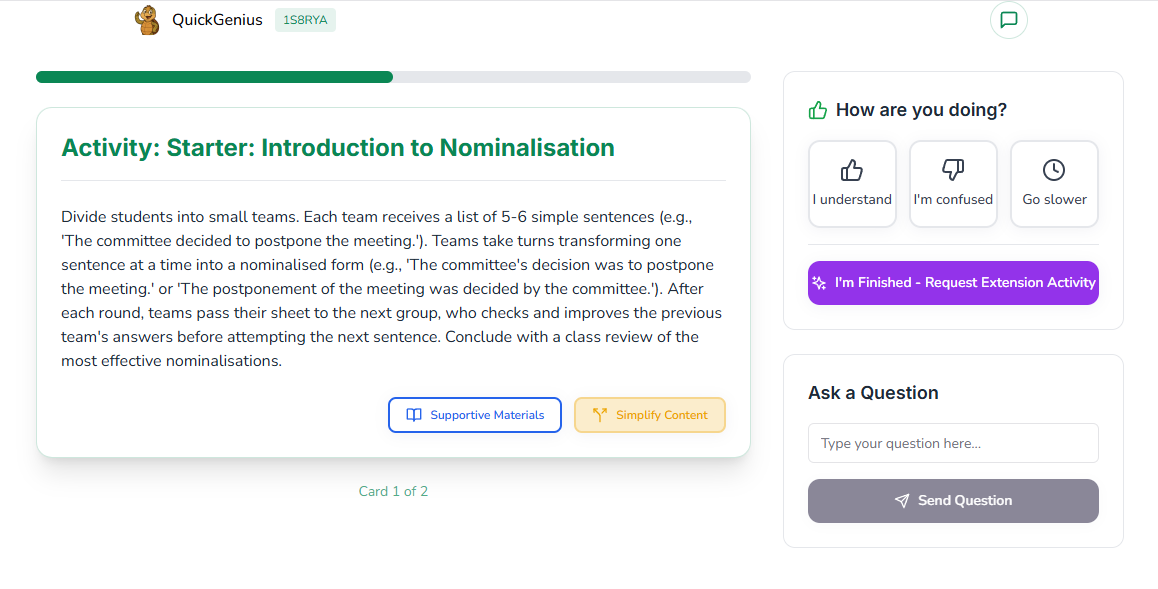The image size is (1158, 589).
Task: Click the sparkle icon on the purple button
Action: (819, 283)
